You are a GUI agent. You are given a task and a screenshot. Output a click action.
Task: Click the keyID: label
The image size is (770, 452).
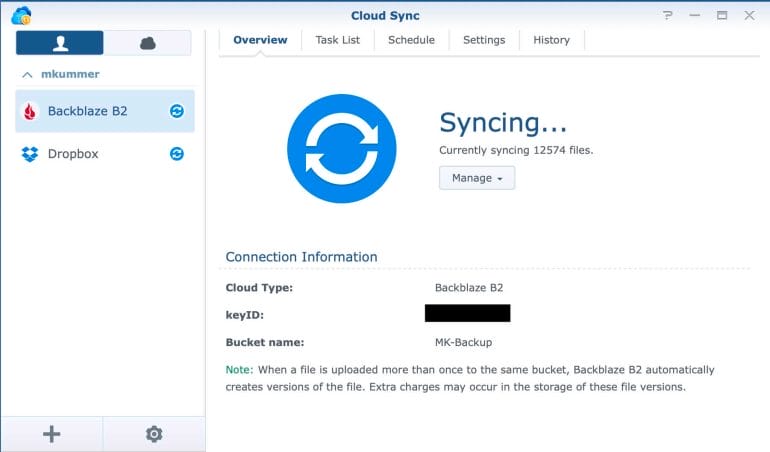click(245, 315)
